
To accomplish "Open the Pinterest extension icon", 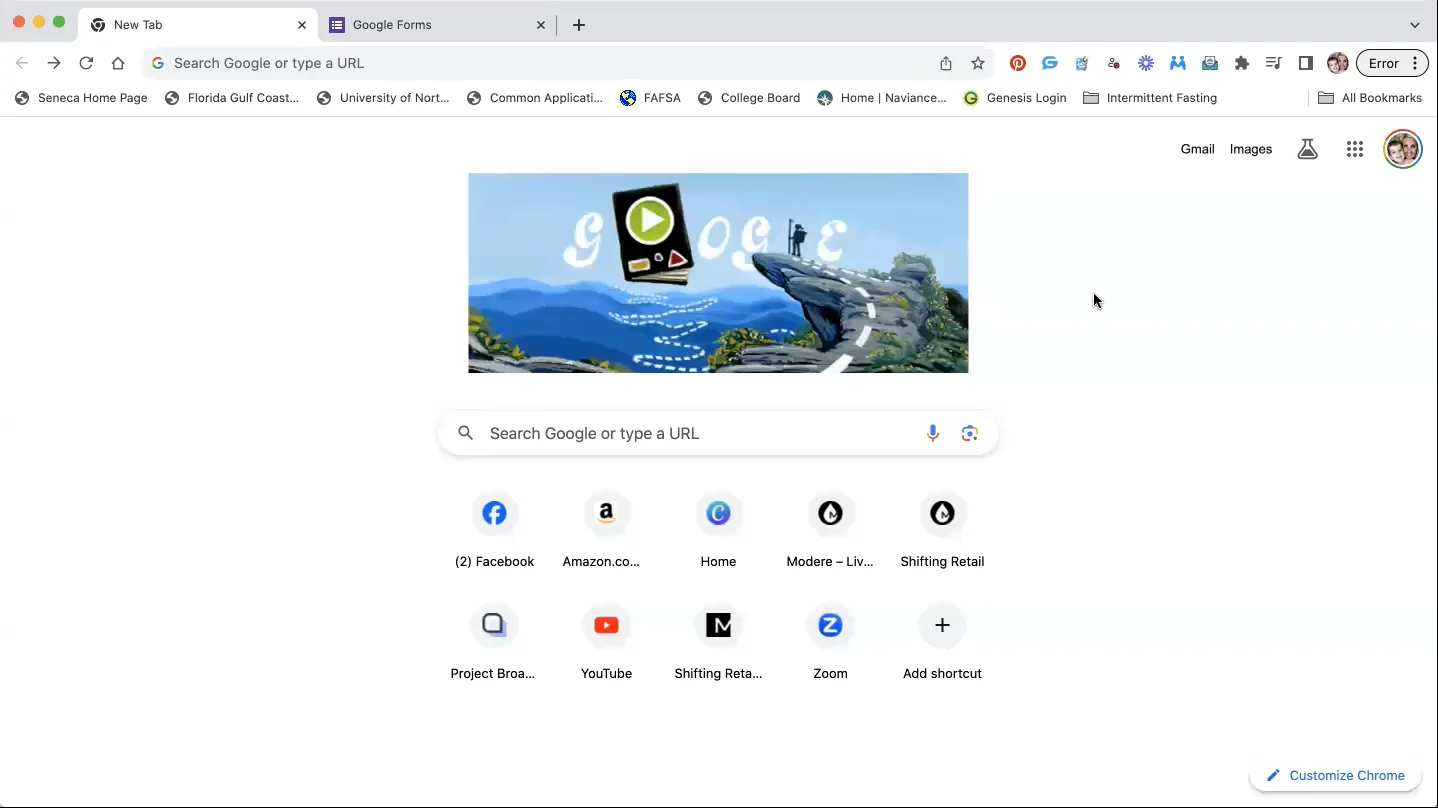I will click(x=1018, y=63).
